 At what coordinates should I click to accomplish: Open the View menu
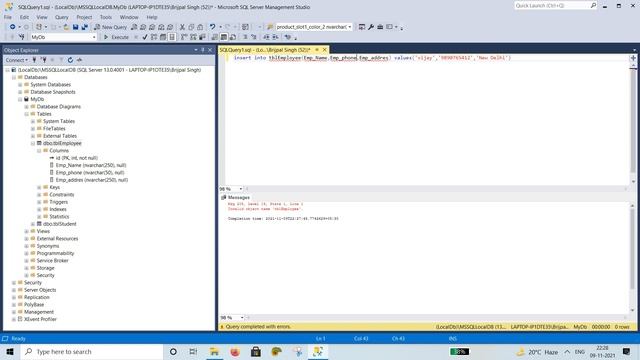42,17
